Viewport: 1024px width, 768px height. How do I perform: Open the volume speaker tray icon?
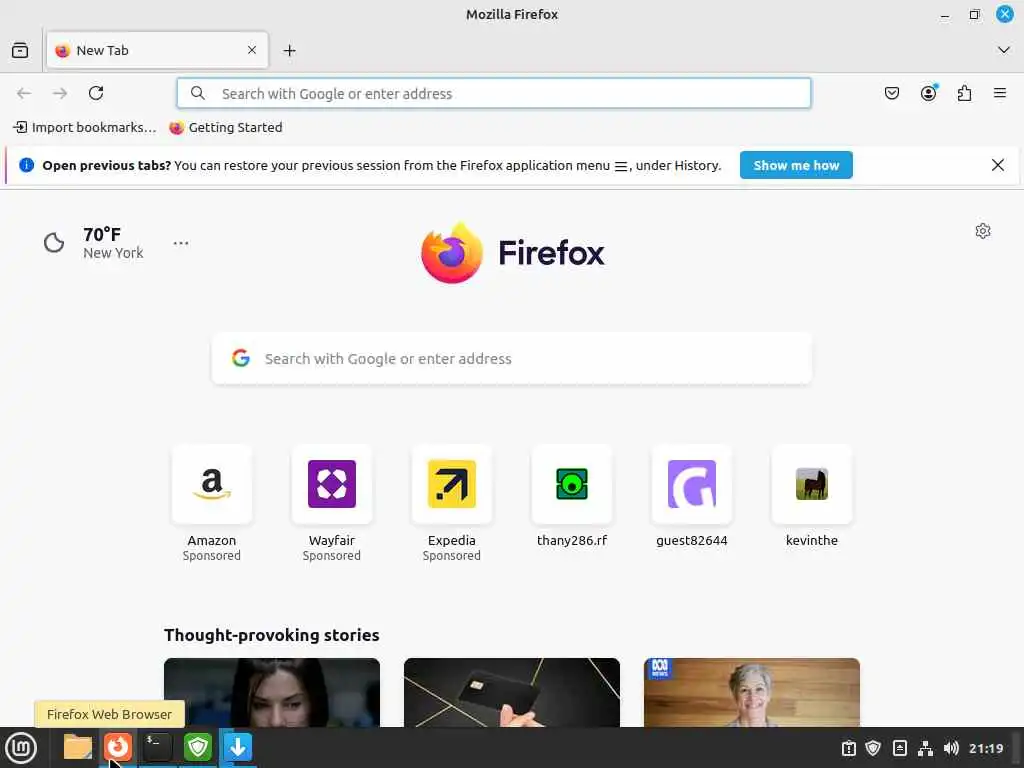click(x=951, y=748)
